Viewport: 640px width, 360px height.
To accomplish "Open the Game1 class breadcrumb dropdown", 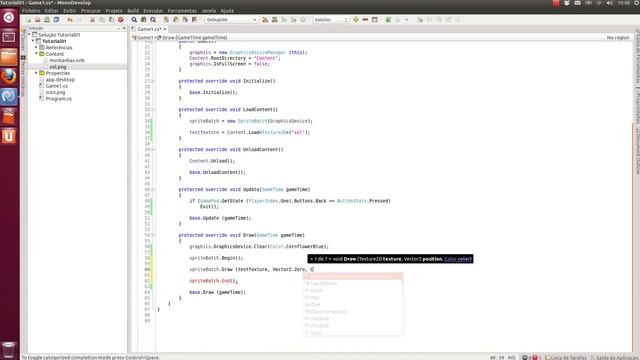I will [x=144, y=38].
